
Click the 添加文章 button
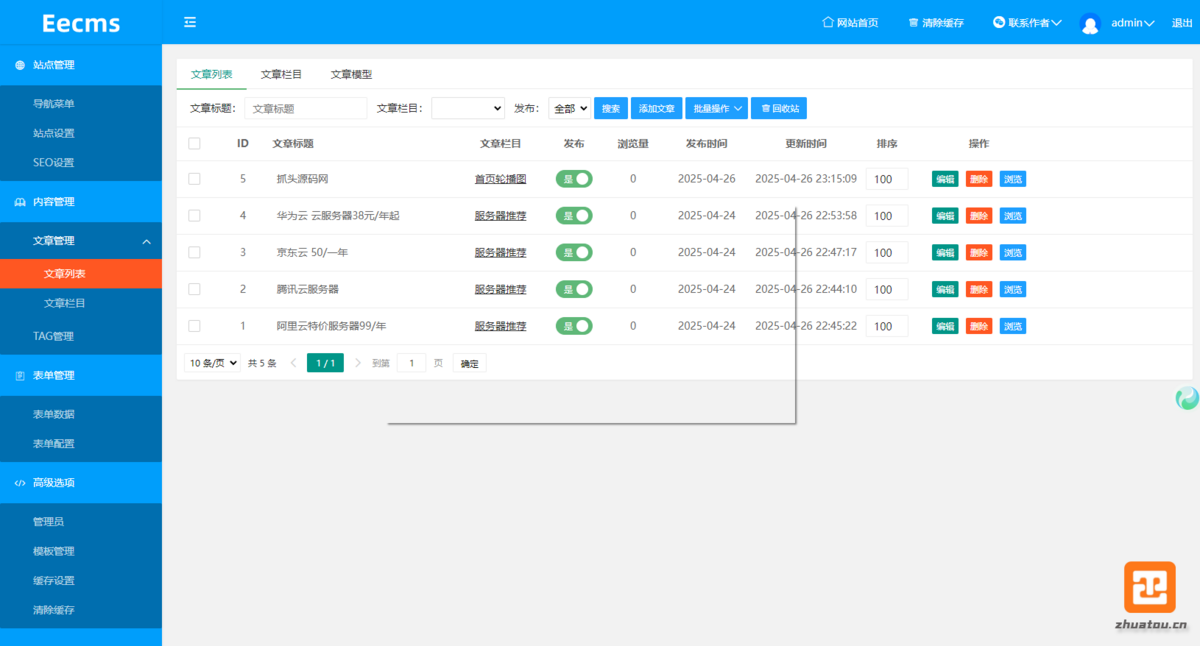(x=657, y=108)
